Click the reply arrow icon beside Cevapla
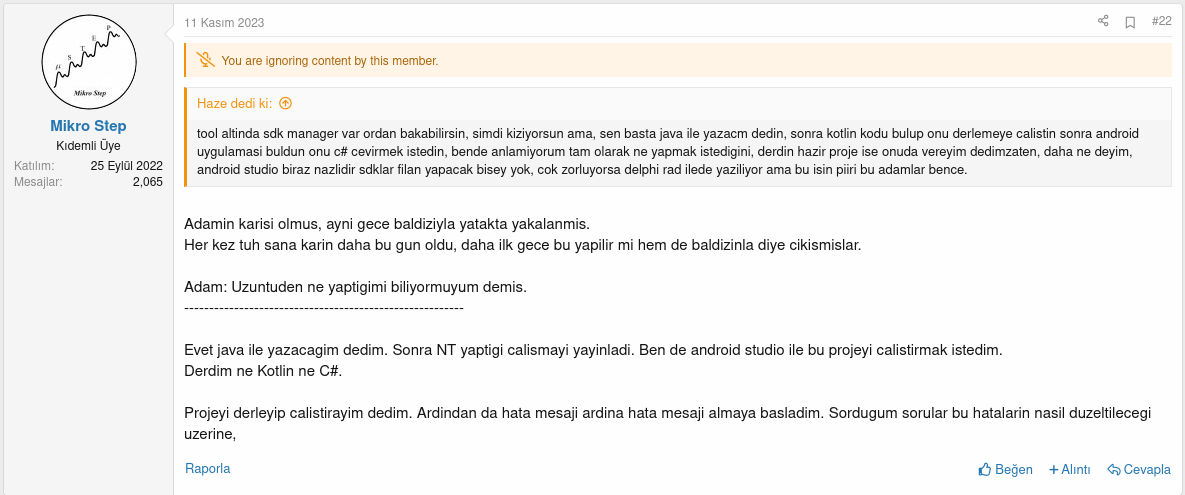This screenshot has width=1185, height=495. 1113,469
